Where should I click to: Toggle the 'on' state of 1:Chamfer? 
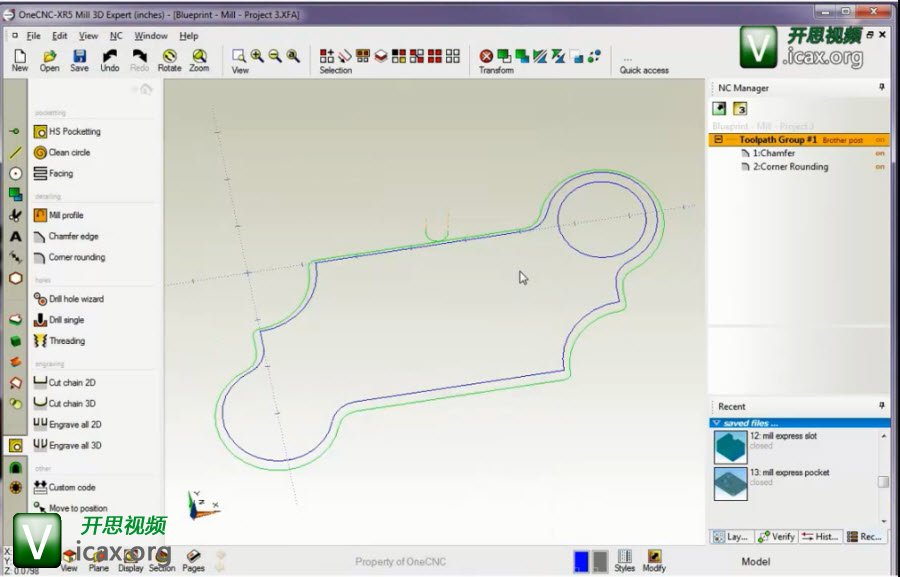pos(880,154)
